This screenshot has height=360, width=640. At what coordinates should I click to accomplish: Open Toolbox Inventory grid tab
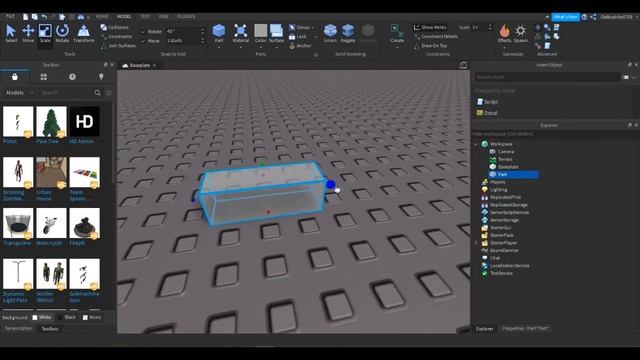tap(44, 77)
